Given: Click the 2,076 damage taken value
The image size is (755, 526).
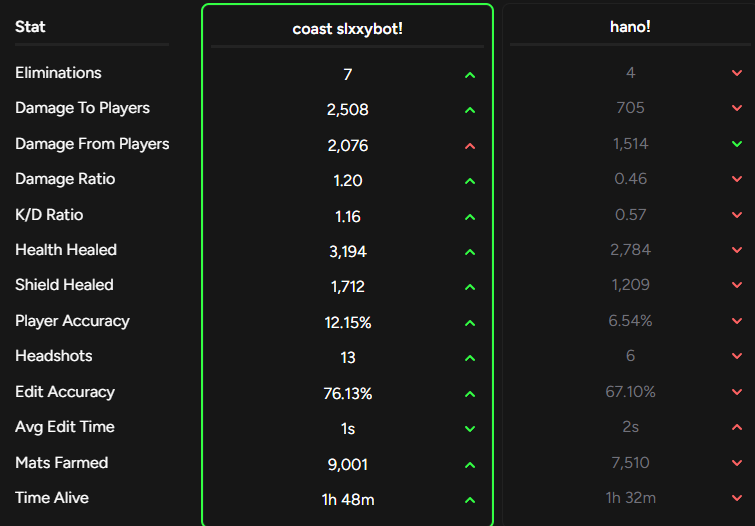Looking at the screenshot, I should (348, 145).
